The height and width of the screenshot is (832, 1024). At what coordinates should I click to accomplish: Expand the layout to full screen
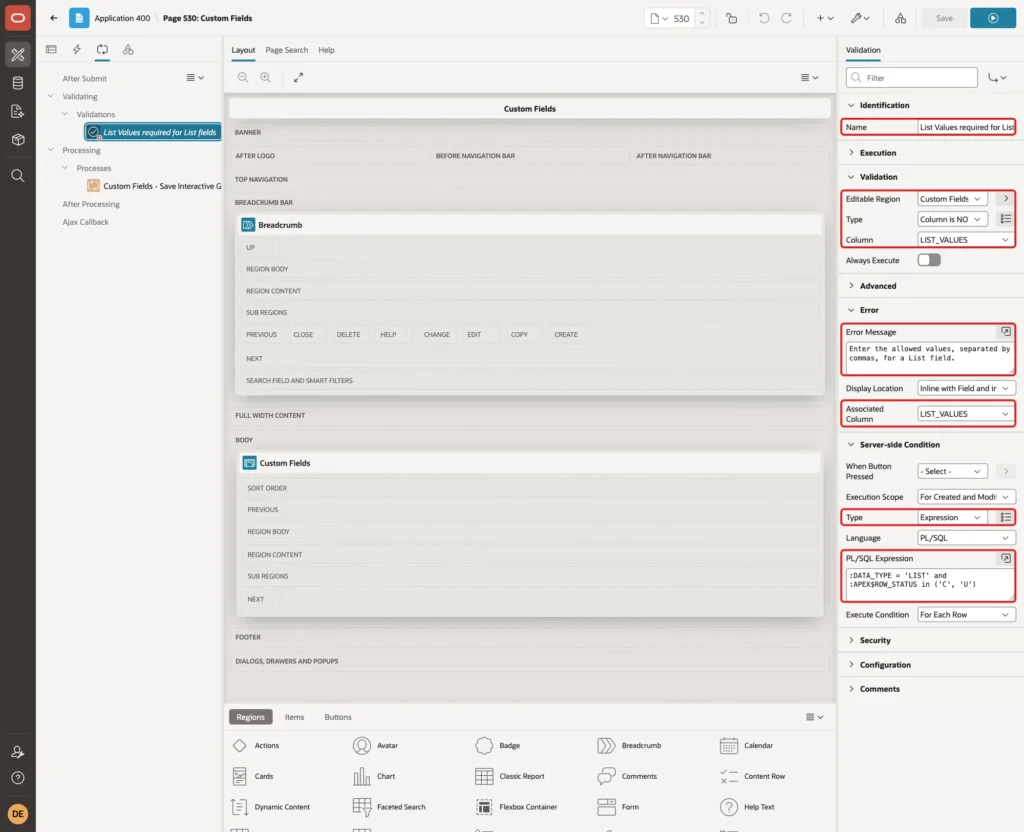(x=298, y=77)
